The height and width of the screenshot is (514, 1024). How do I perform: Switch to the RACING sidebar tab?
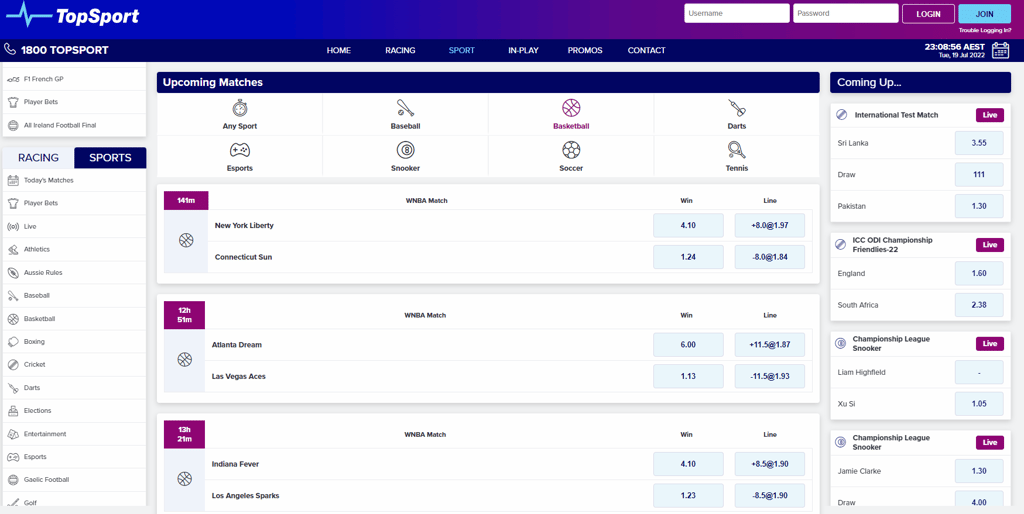click(38, 157)
